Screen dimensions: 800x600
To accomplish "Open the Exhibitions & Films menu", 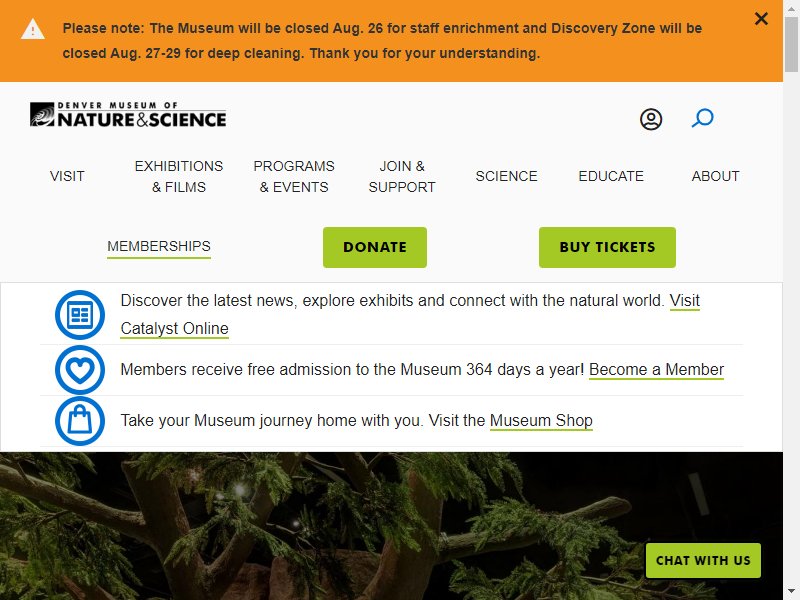I will 179,176.
